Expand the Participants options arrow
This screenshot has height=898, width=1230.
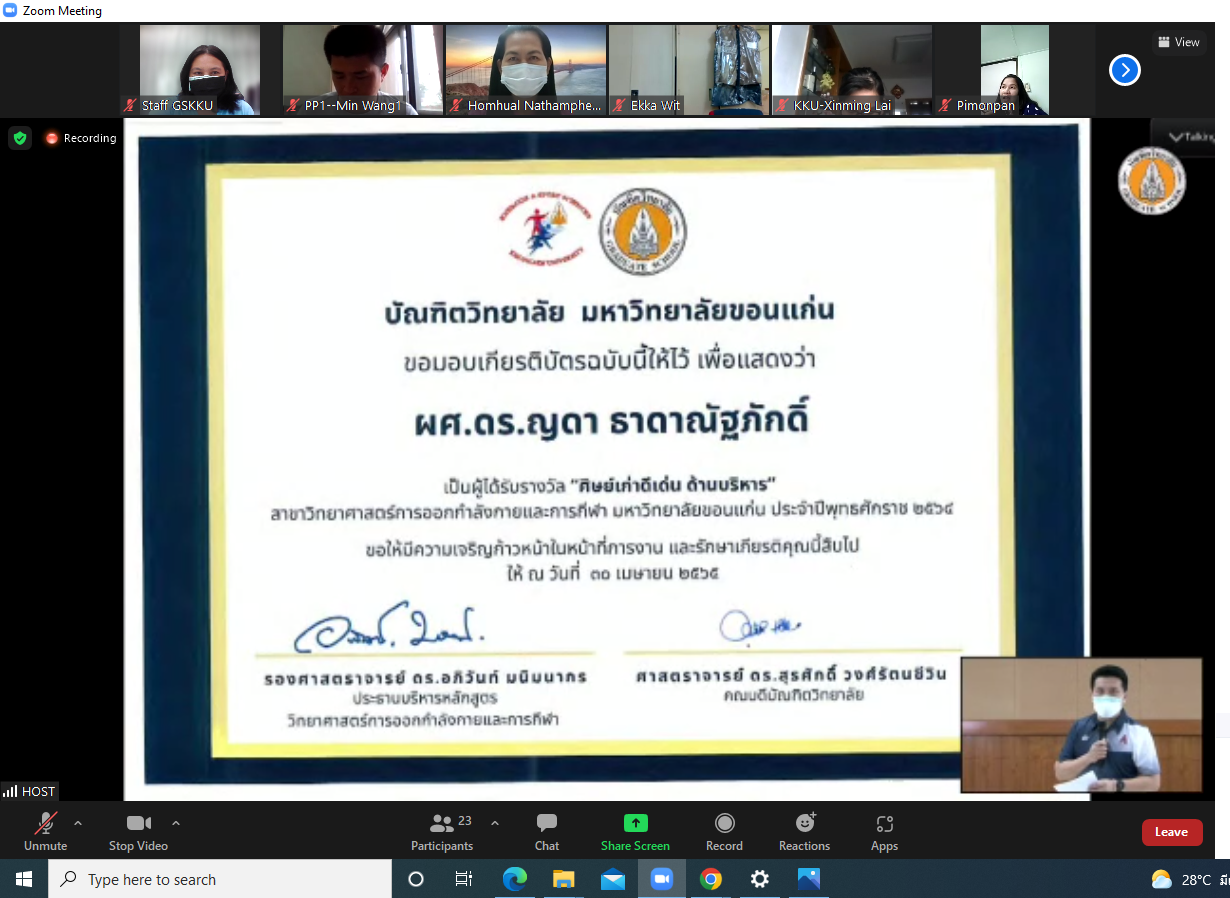tap(495, 823)
